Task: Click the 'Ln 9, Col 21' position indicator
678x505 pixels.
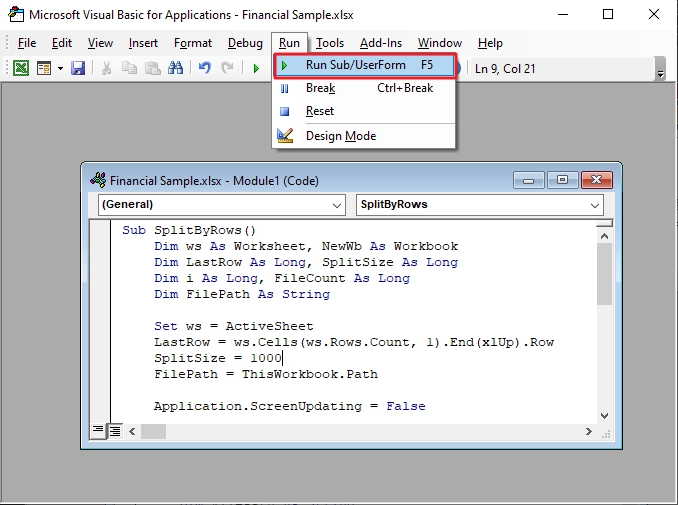Action: (505, 69)
